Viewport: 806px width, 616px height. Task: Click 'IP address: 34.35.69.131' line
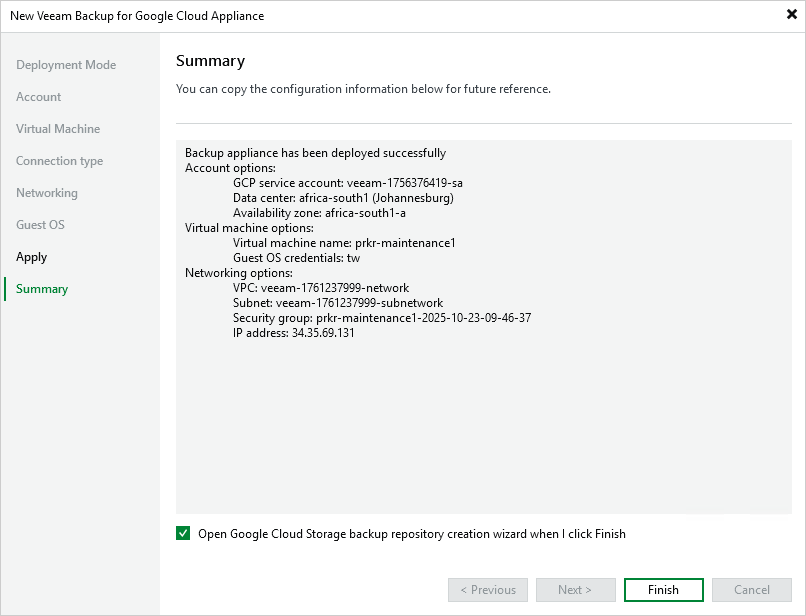294,333
